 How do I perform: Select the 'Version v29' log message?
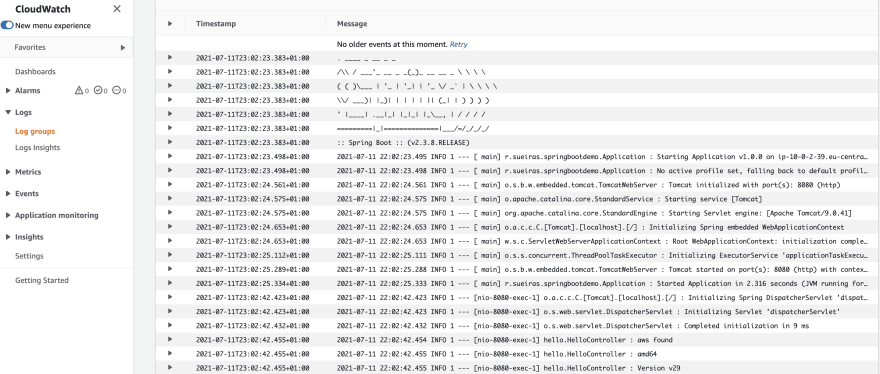tap(508, 368)
